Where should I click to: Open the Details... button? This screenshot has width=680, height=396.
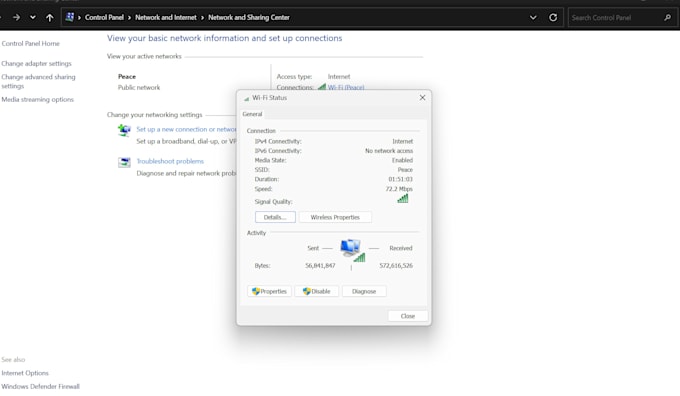tap(275, 217)
